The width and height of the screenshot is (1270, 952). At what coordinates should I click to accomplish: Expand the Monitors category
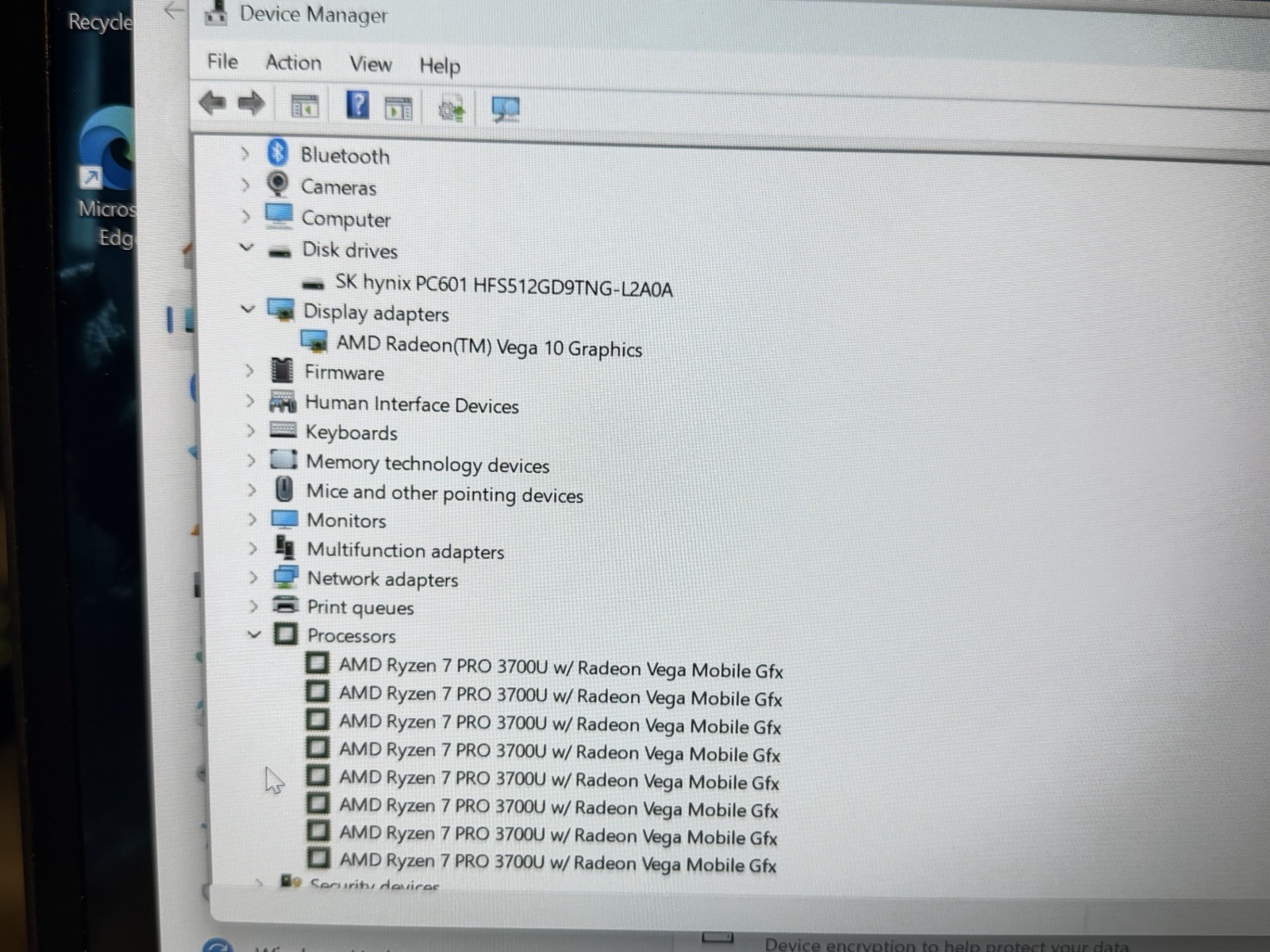pyautogui.click(x=252, y=520)
